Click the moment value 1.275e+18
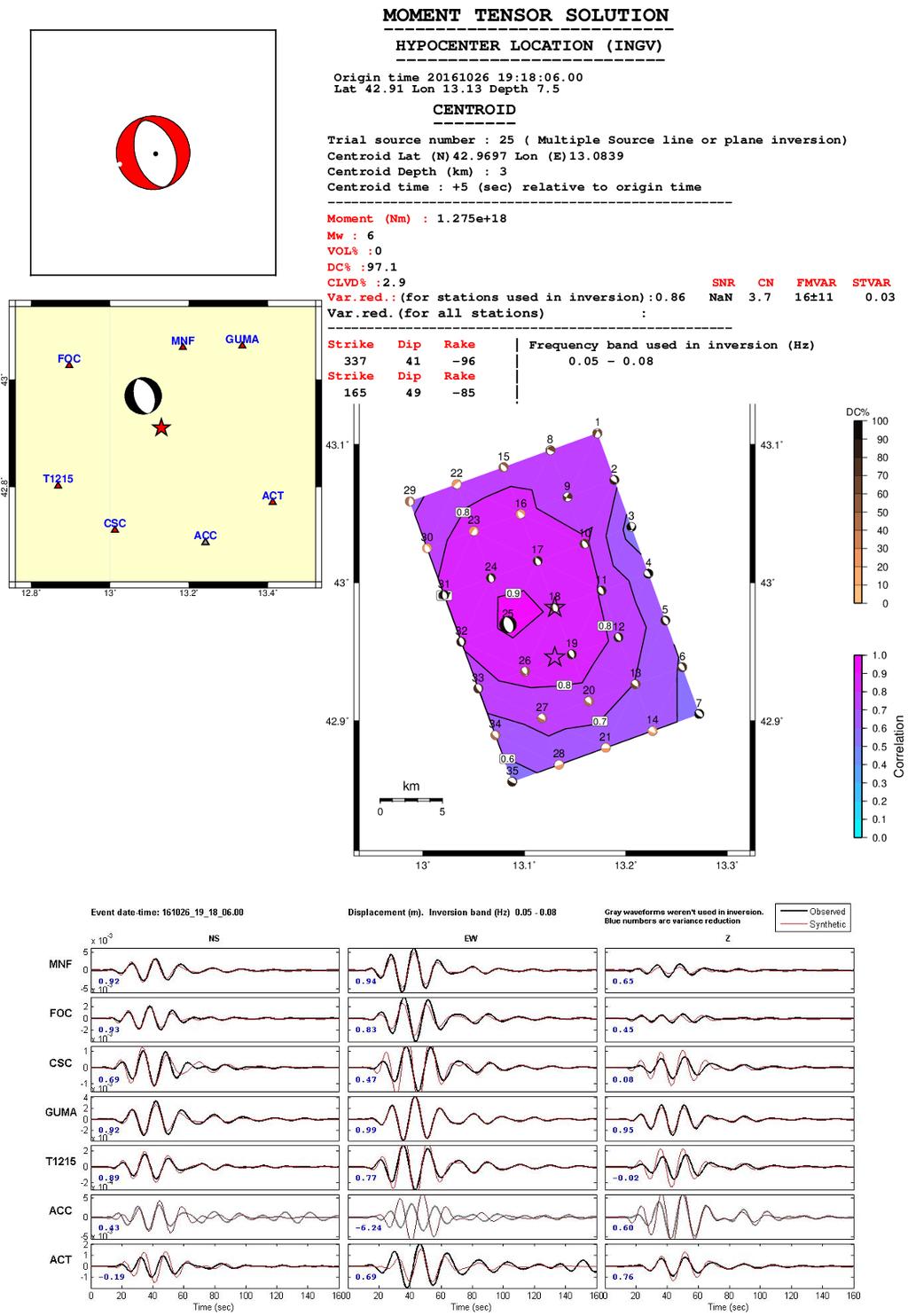Image resolution: width=908 pixels, height=1316 pixels. coord(472,218)
